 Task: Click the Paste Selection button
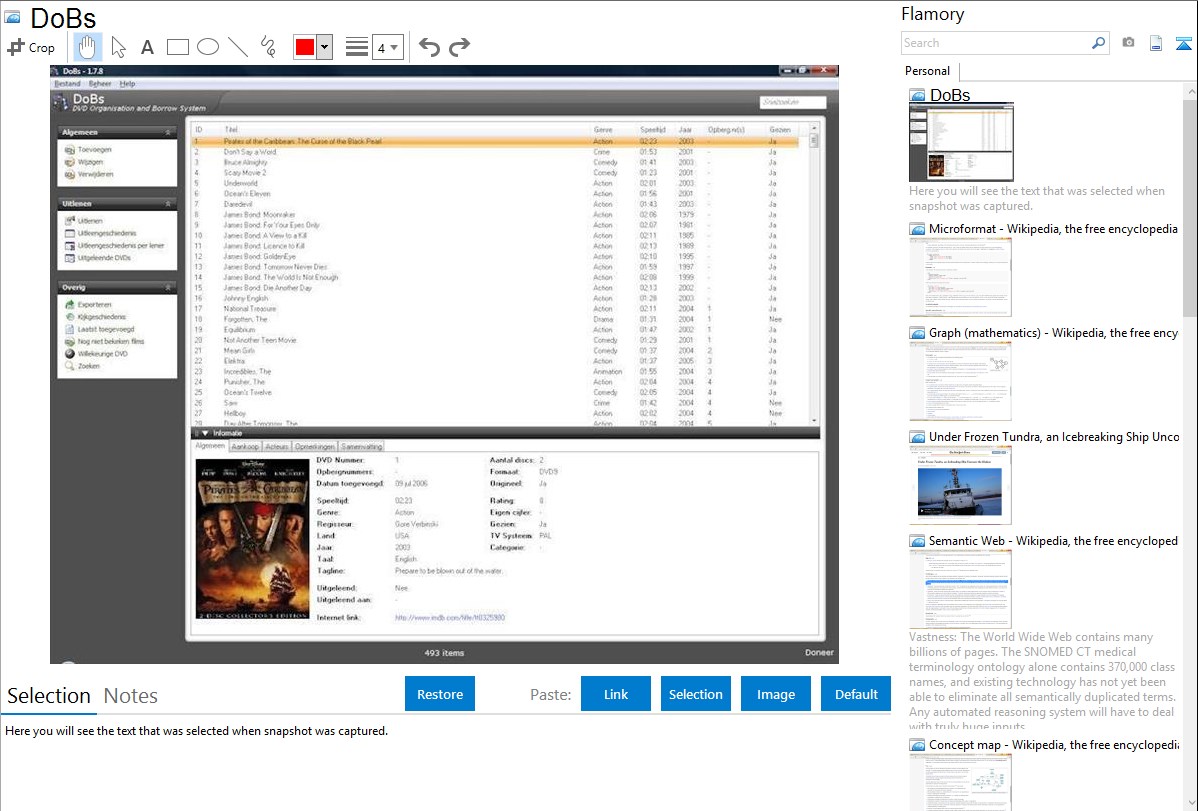pos(695,694)
